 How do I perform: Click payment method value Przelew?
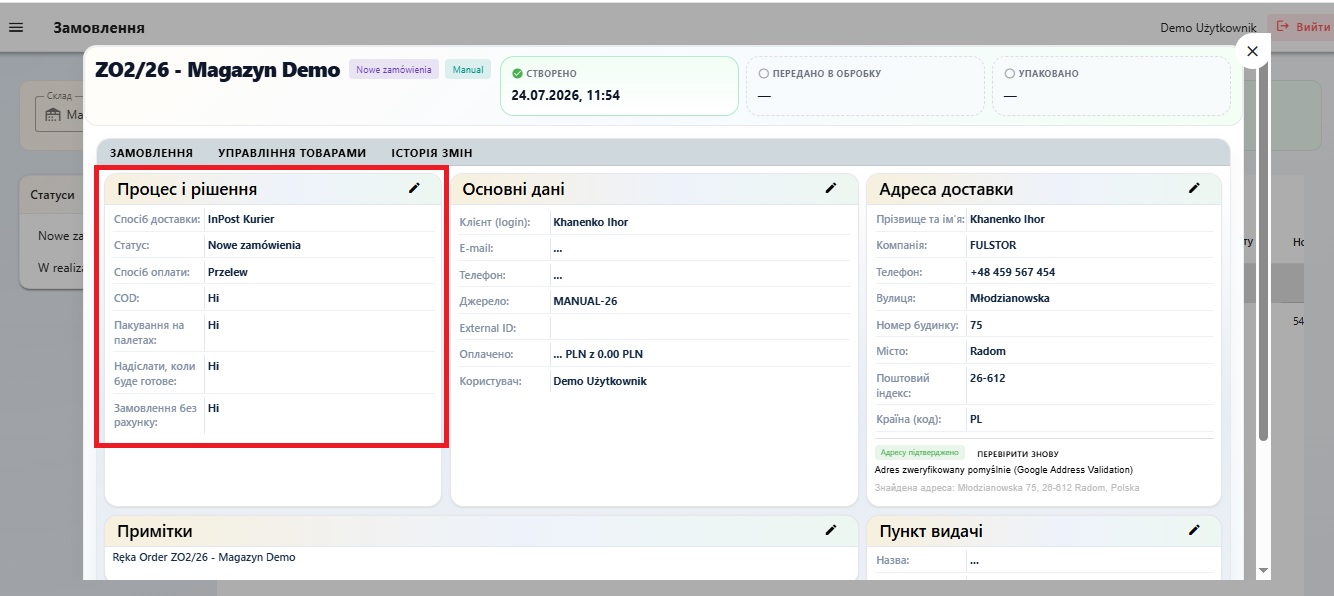tap(228, 271)
